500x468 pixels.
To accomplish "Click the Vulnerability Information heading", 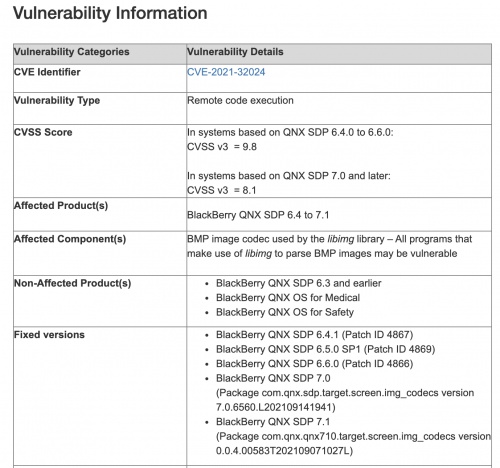I will 110,14.
